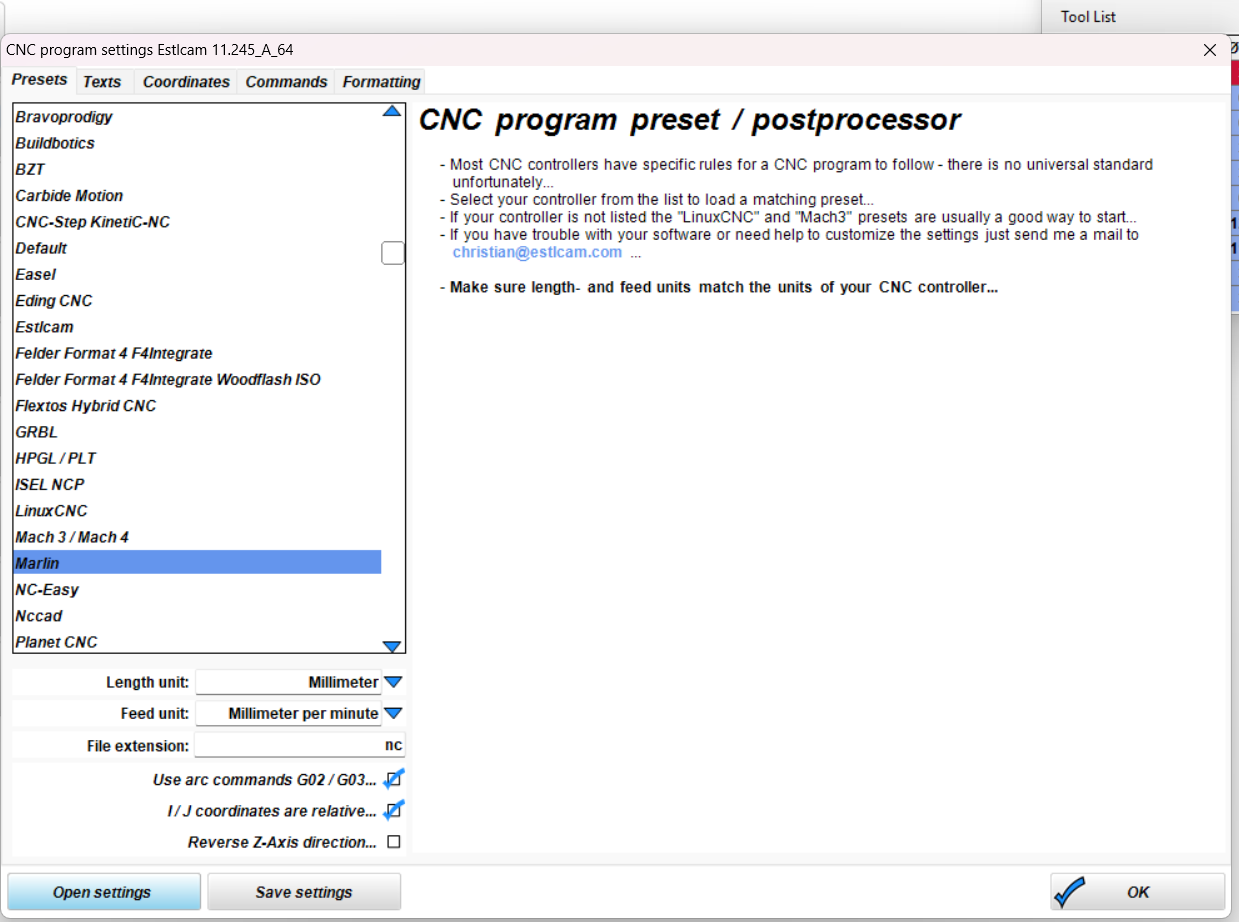Enable Reverse Z-Axis direction checkbox
This screenshot has height=922, width=1239.
pyautogui.click(x=393, y=842)
